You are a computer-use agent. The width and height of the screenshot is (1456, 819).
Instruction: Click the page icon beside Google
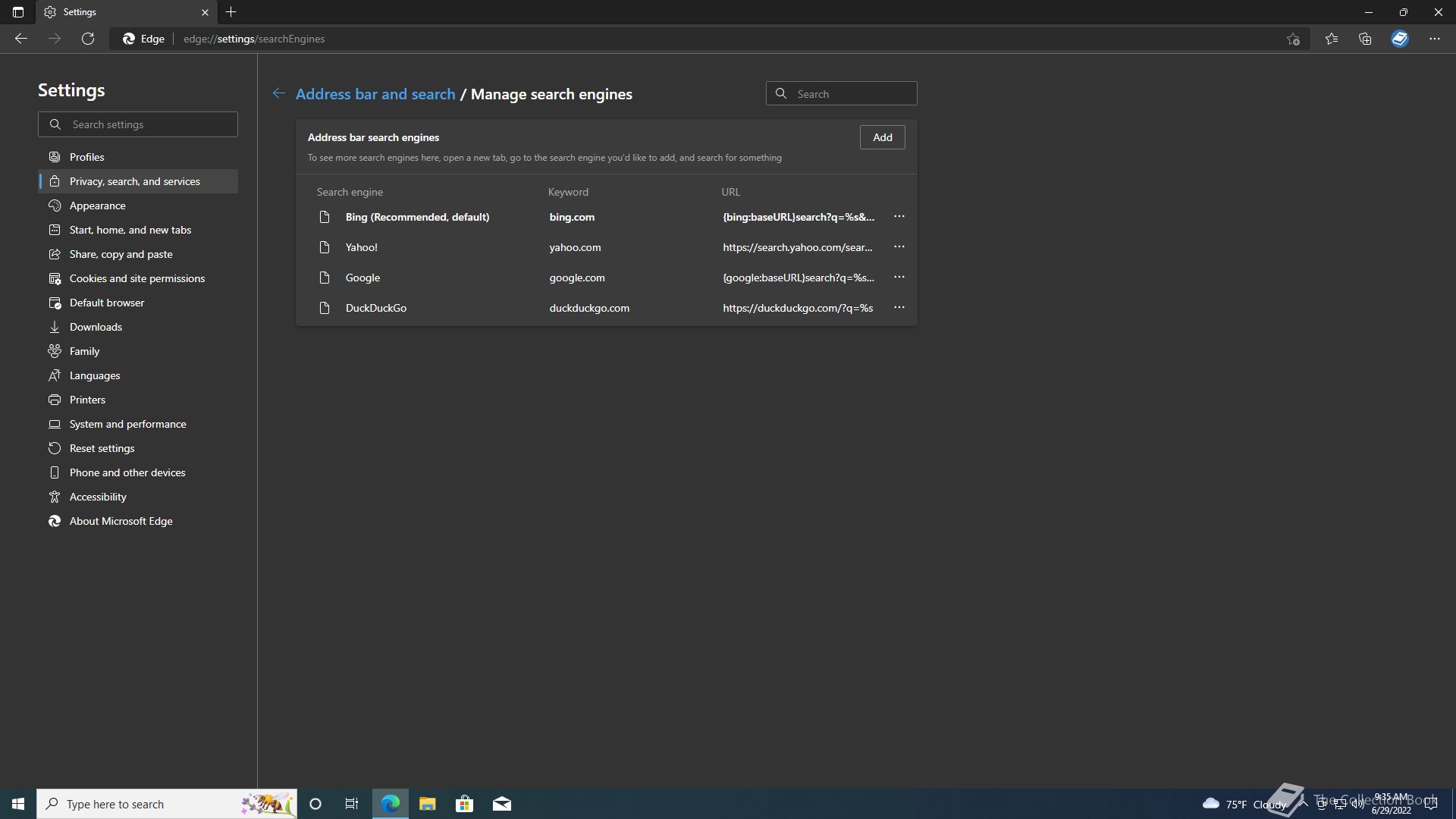[325, 278]
